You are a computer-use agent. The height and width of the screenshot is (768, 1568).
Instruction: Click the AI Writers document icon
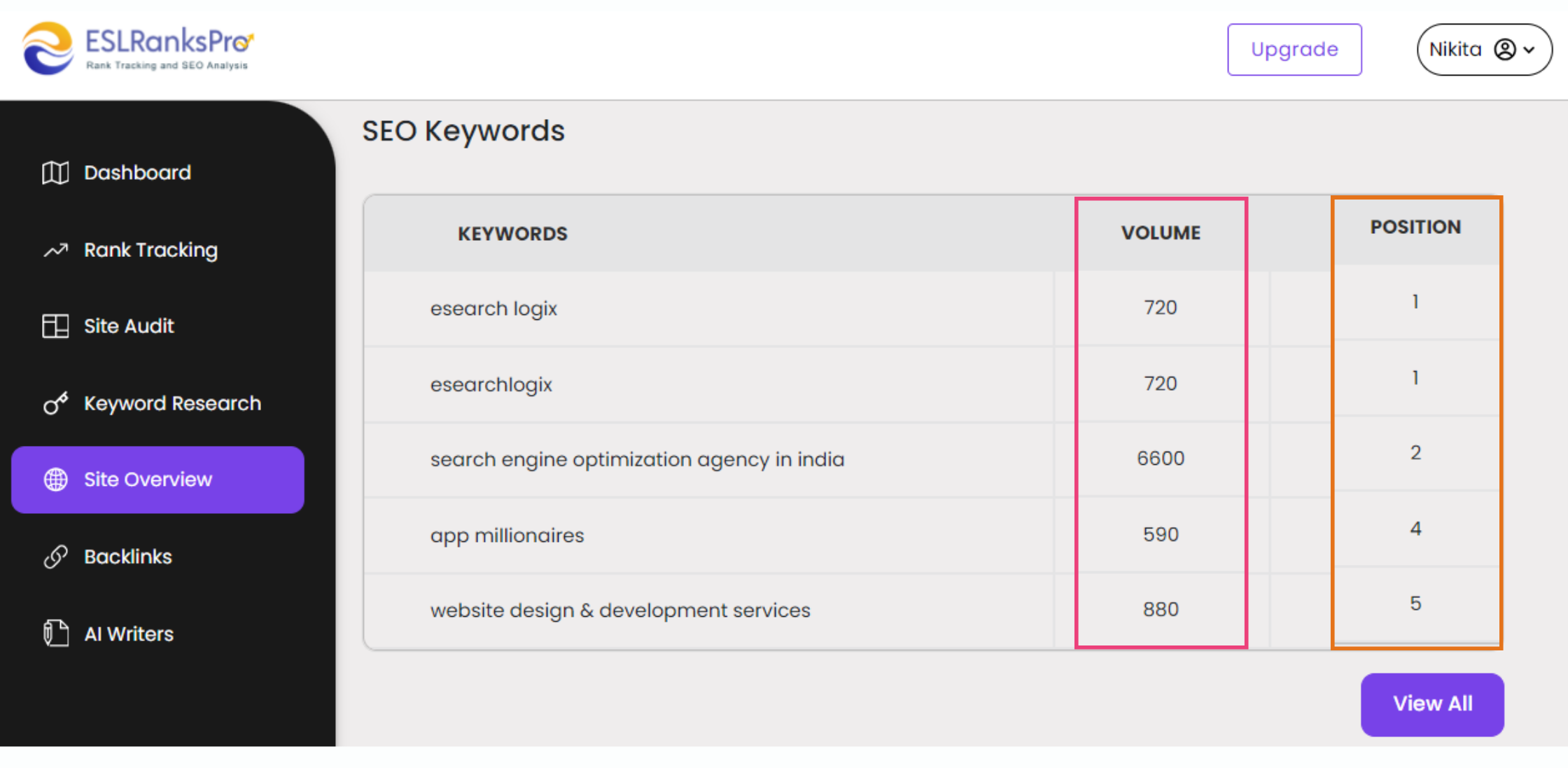pyautogui.click(x=55, y=634)
